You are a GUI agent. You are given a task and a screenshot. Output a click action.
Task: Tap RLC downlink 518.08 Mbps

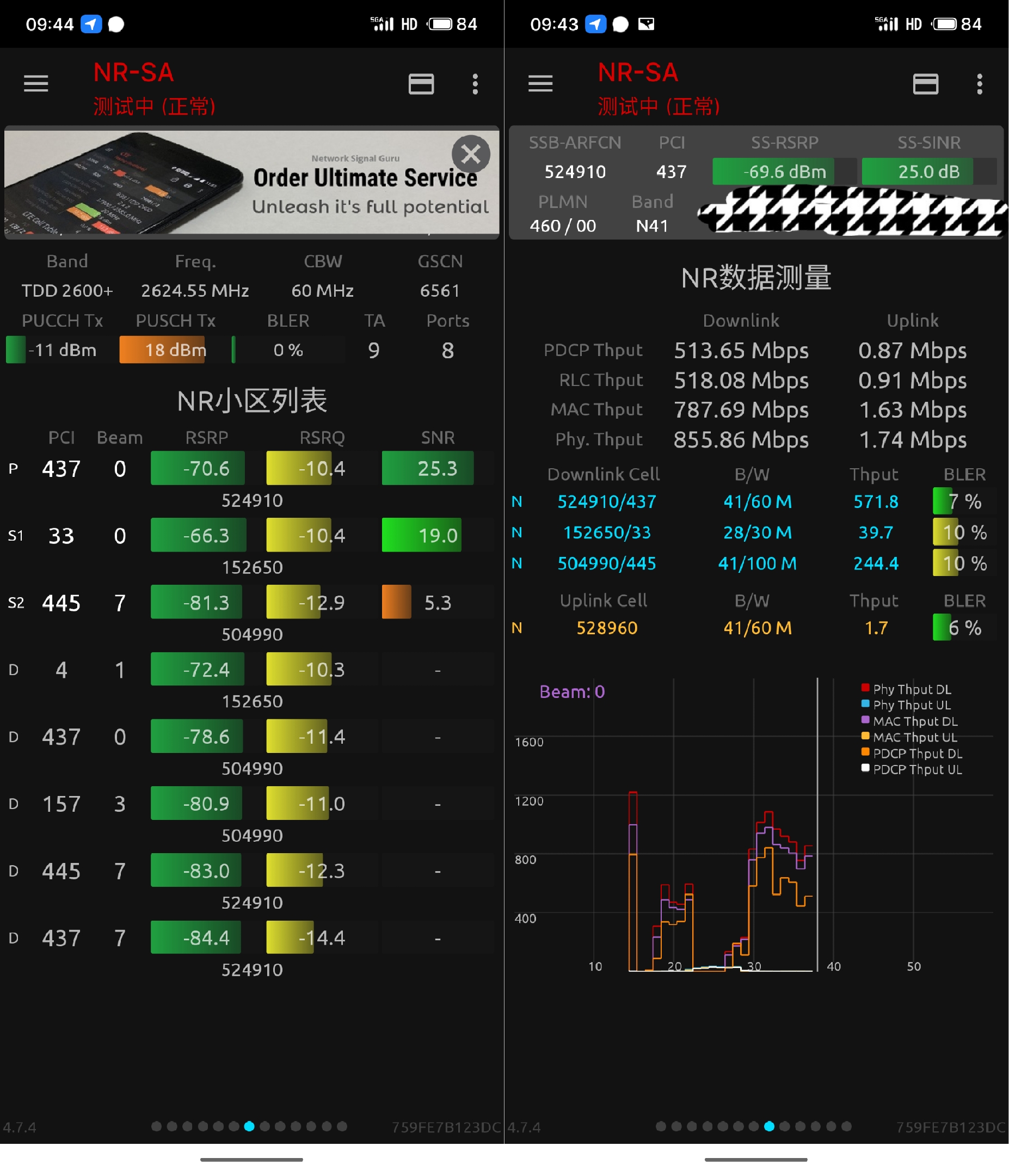[x=741, y=380]
